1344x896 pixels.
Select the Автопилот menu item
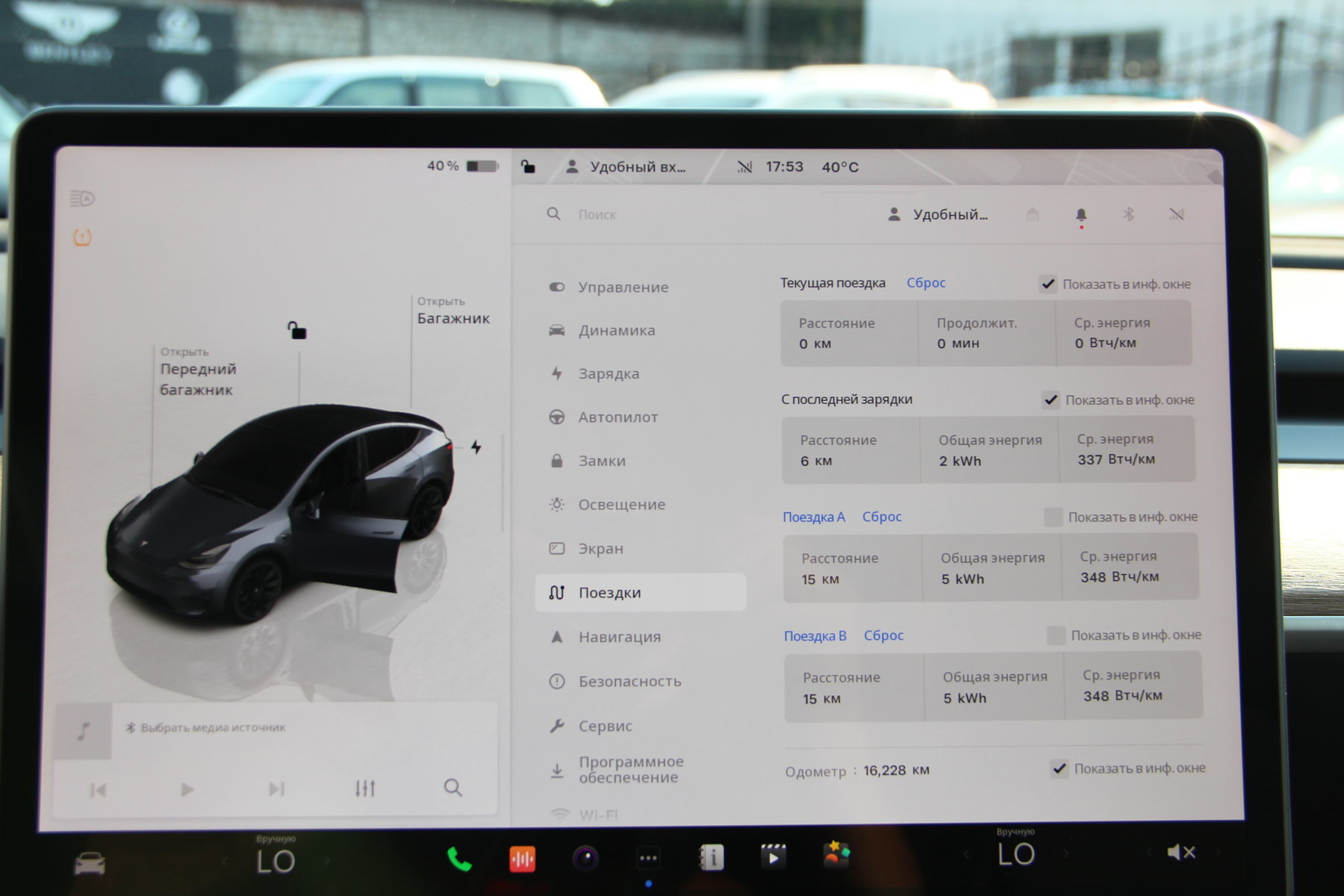(617, 417)
